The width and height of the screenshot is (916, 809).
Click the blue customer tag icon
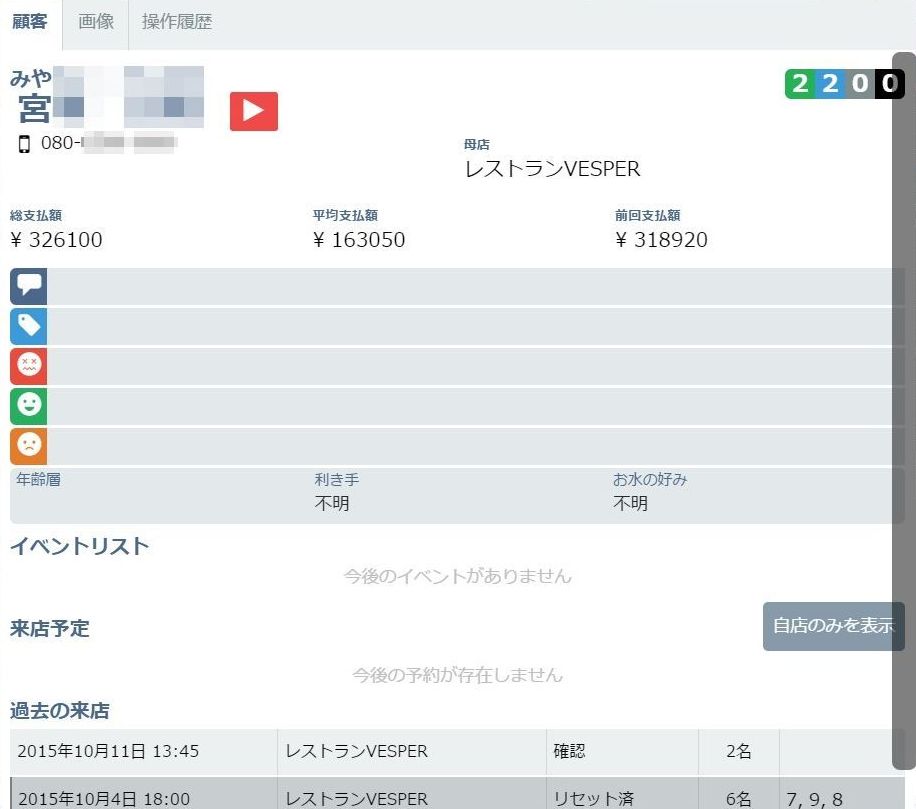(x=28, y=326)
